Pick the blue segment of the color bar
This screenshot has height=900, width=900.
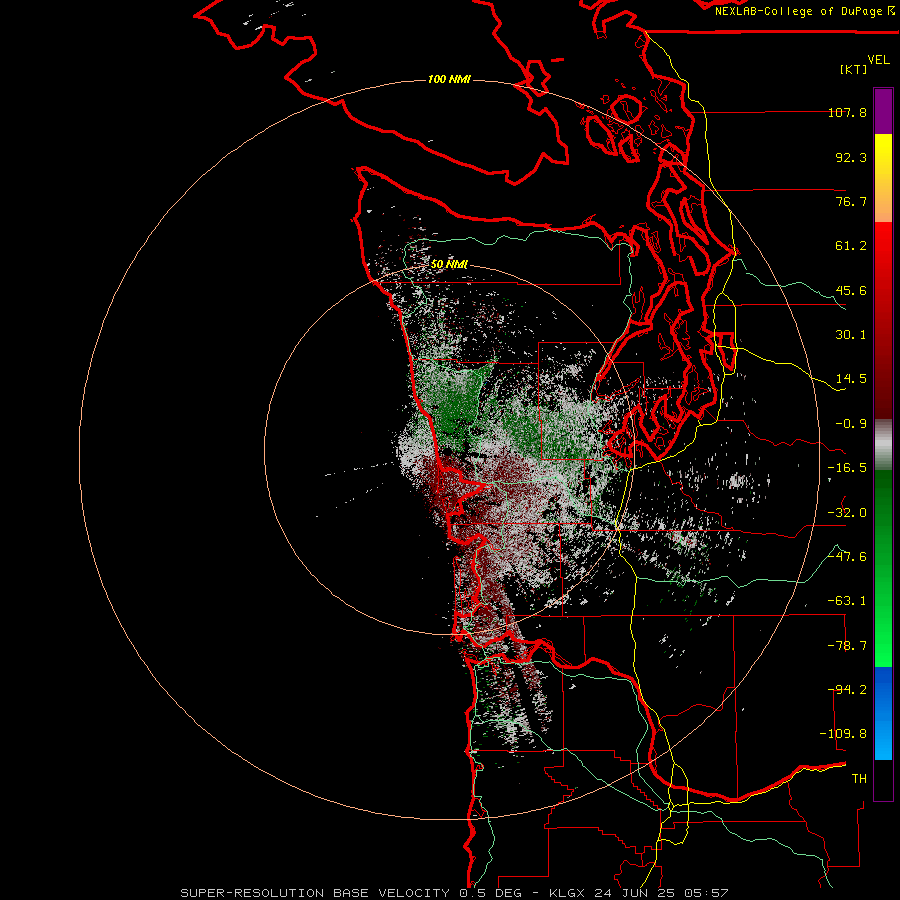(x=883, y=713)
